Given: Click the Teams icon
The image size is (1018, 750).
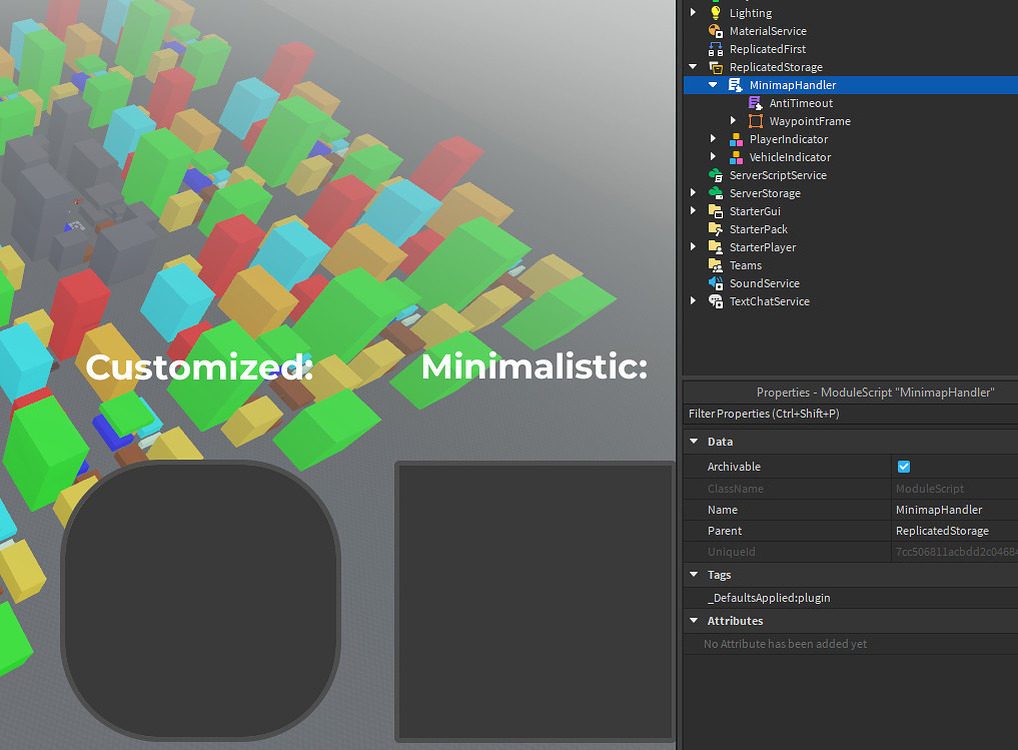Looking at the screenshot, I should [x=715, y=266].
